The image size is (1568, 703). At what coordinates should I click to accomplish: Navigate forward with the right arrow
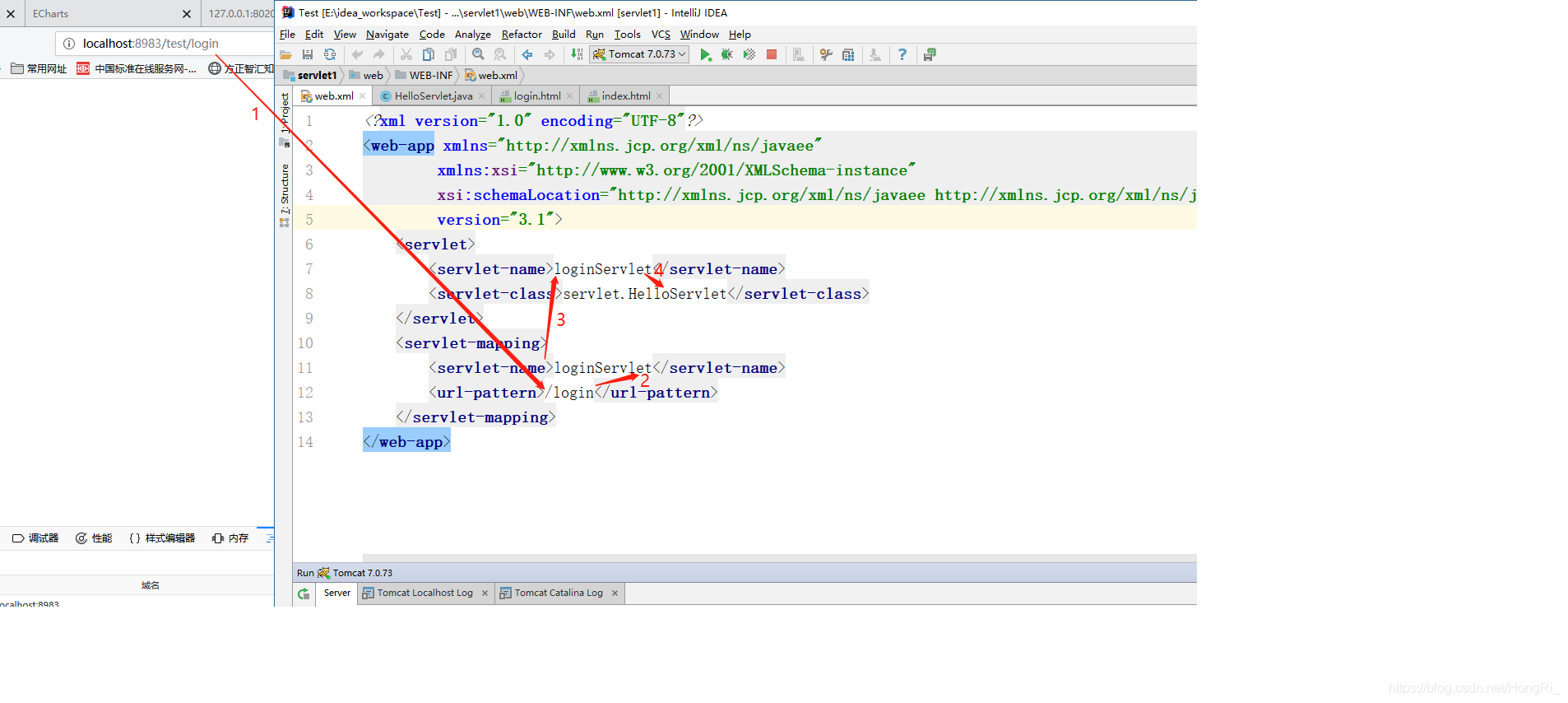(550, 54)
